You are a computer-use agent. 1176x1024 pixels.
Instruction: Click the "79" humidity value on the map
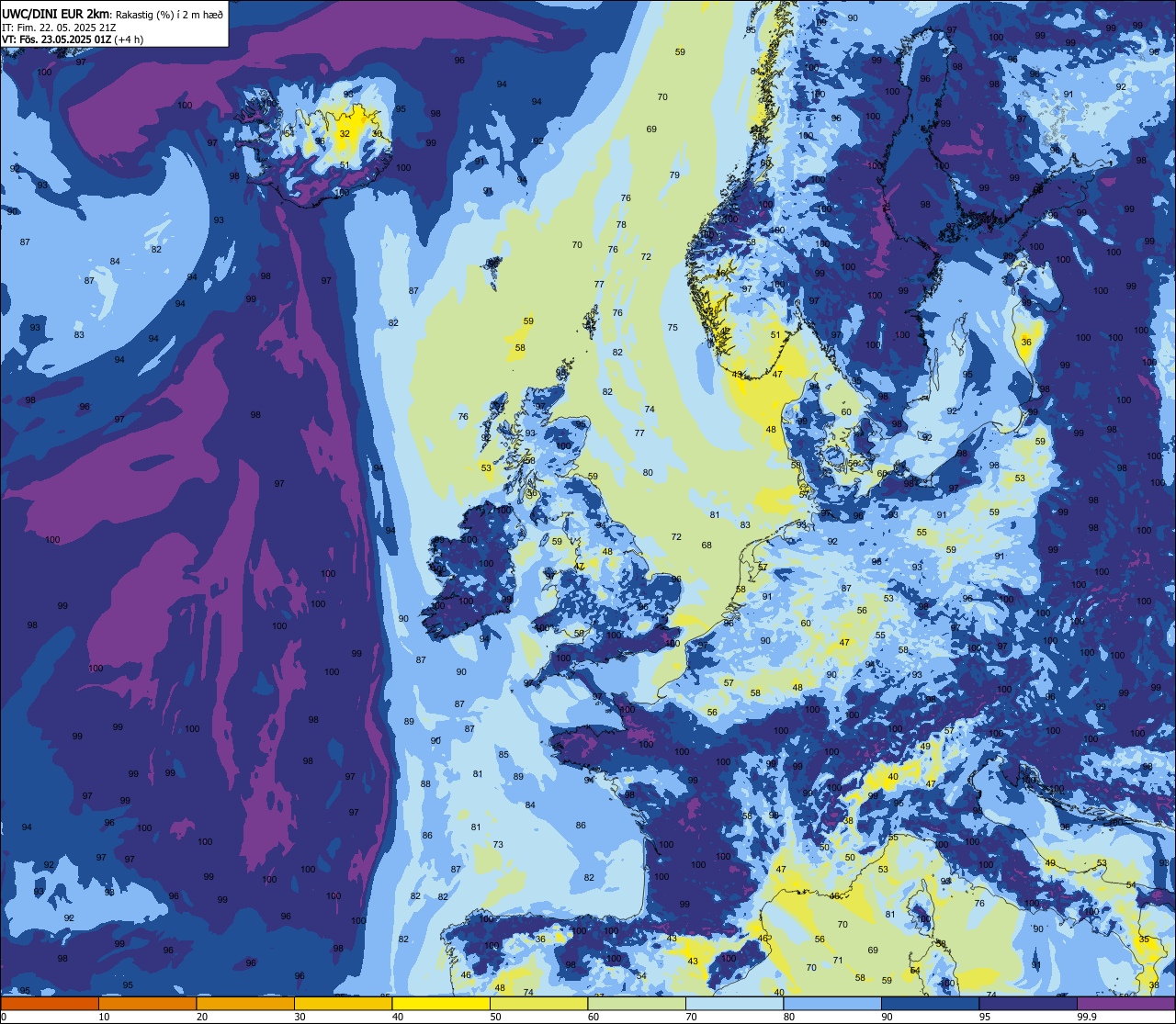click(674, 175)
